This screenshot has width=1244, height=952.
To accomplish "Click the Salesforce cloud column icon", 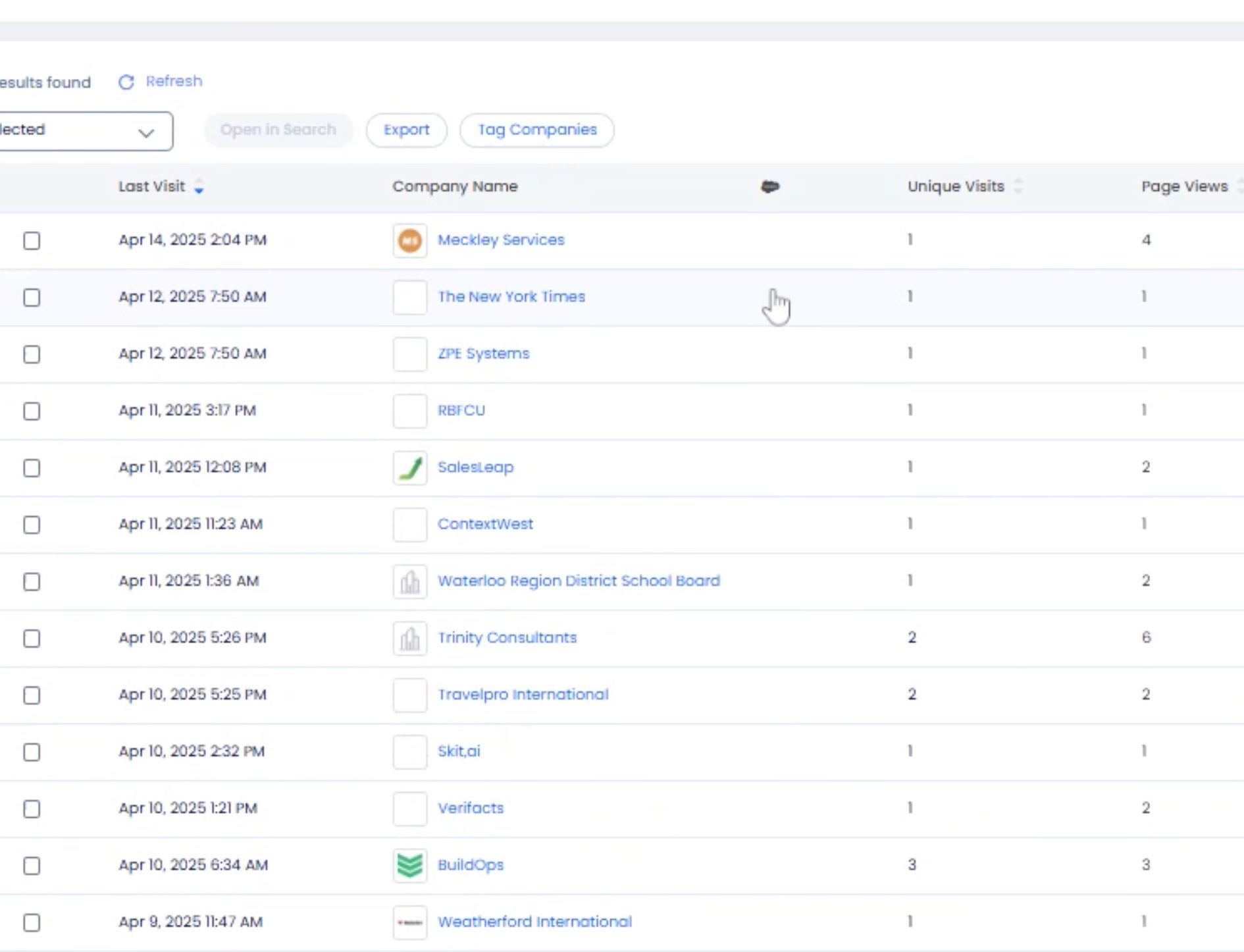I will point(770,187).
